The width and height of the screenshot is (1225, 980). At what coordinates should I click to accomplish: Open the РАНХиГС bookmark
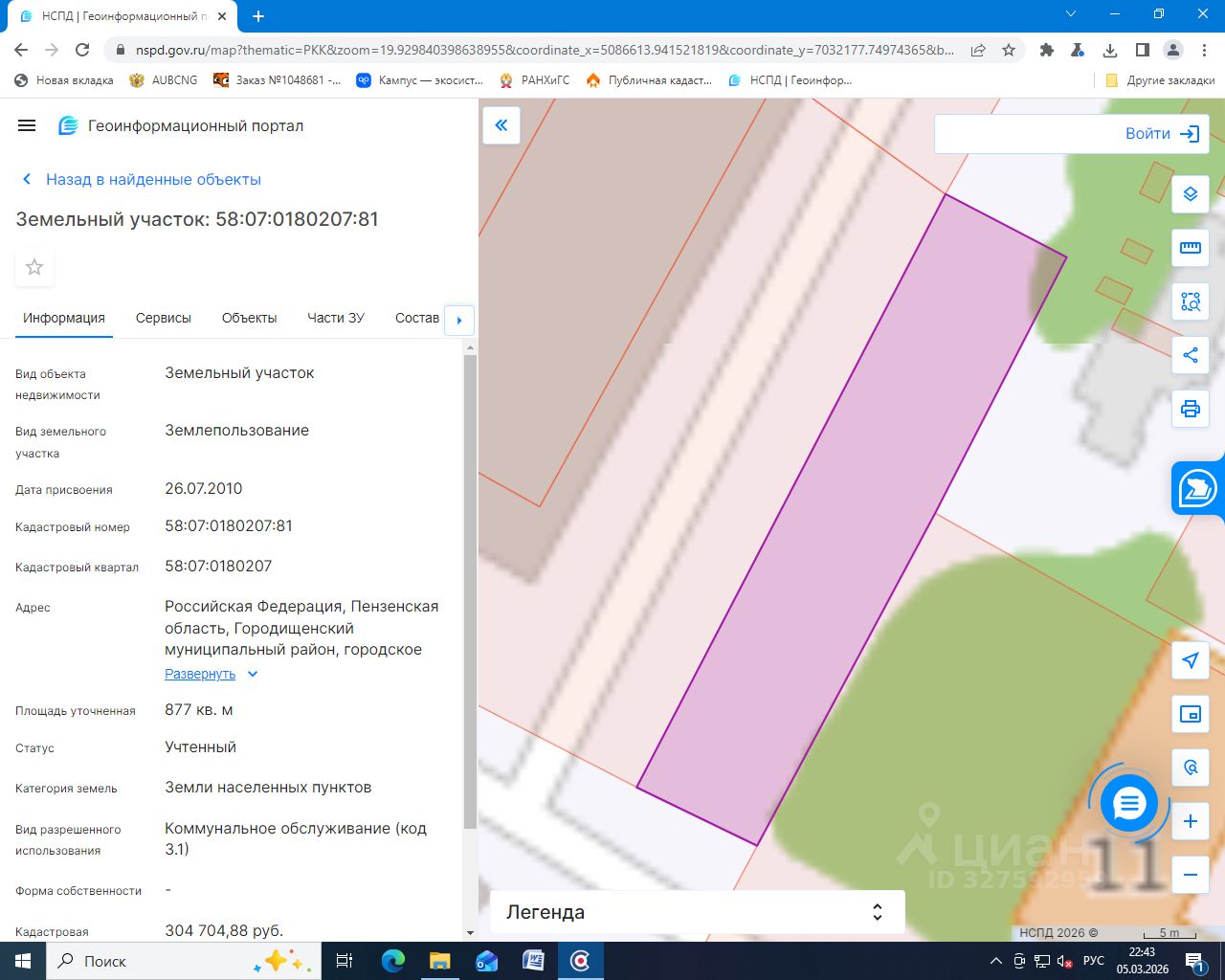[534, 80]
